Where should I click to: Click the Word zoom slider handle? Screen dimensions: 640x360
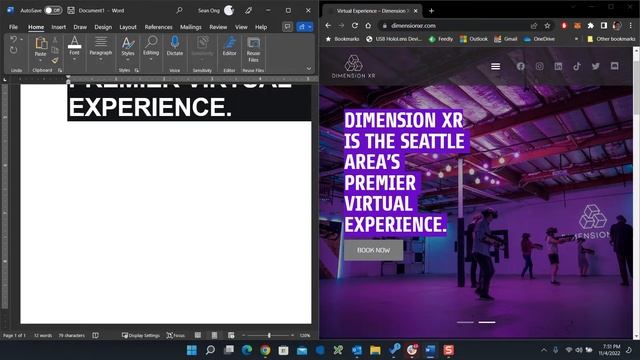(x=269, y=336)
